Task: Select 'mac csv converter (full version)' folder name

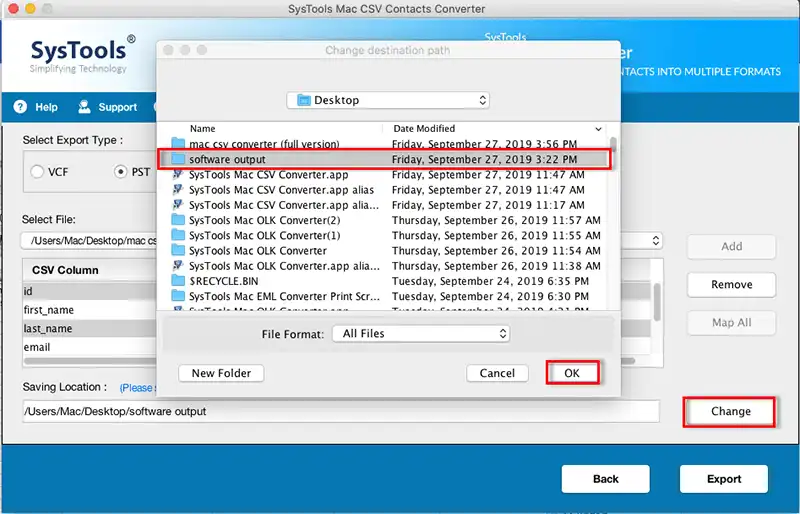Action: pos(264,144)
